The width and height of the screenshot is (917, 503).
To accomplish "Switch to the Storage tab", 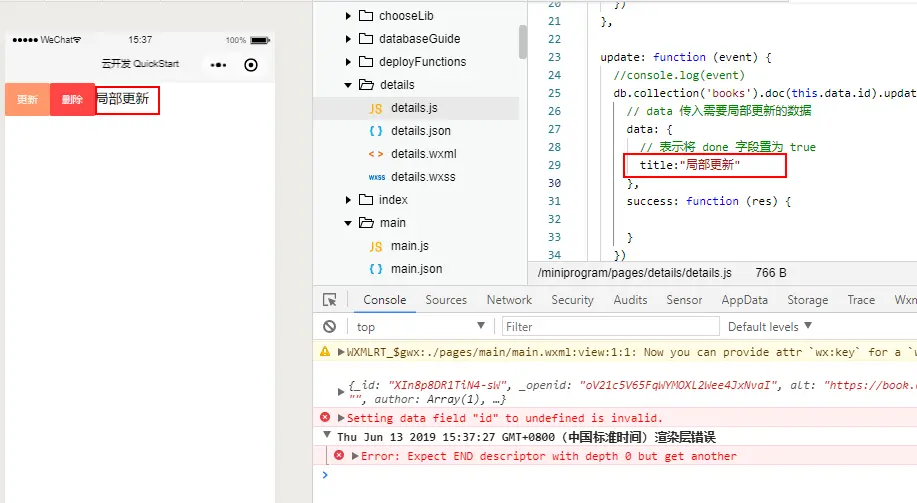I will point(807,299).
